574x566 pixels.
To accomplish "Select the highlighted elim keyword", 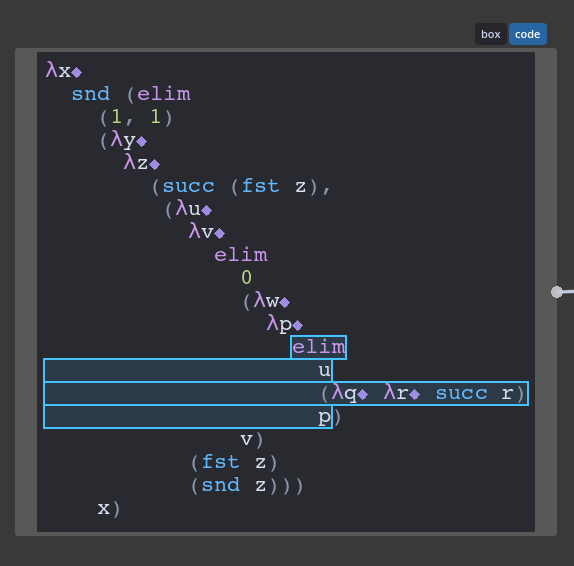I will [x=318, y=347].
